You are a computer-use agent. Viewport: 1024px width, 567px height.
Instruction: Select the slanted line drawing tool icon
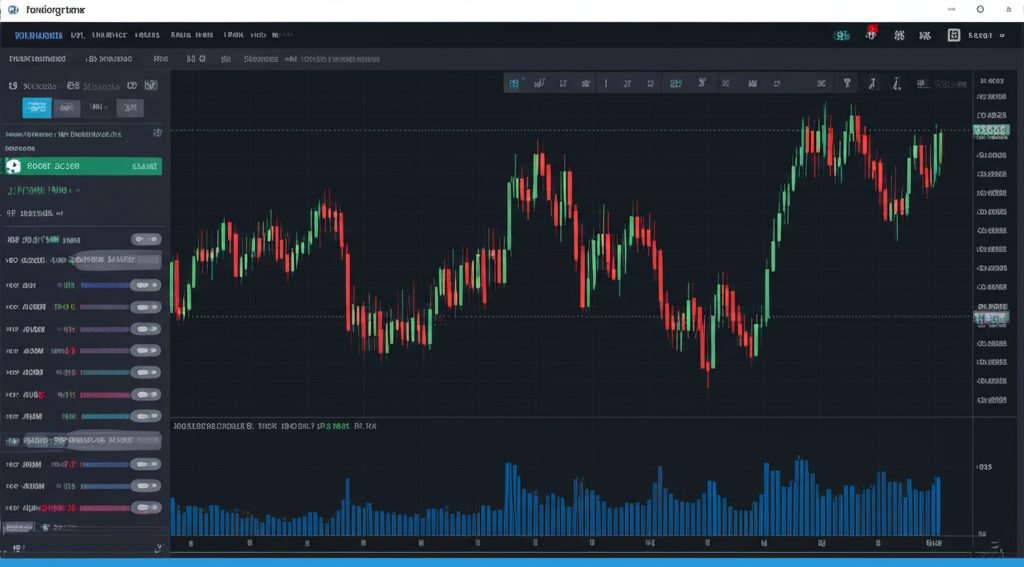pos(872,84)
